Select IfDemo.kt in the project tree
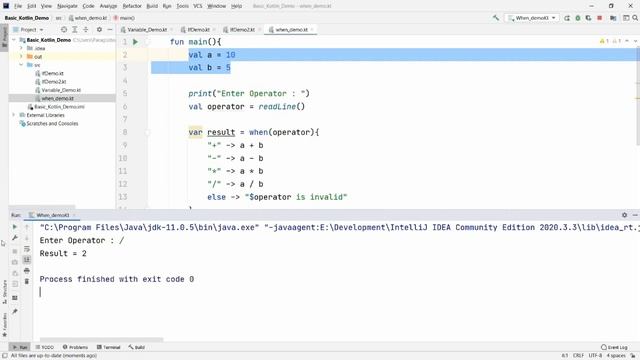The height and width of the screenshot is (360, 640). click(x=49, y=73)
